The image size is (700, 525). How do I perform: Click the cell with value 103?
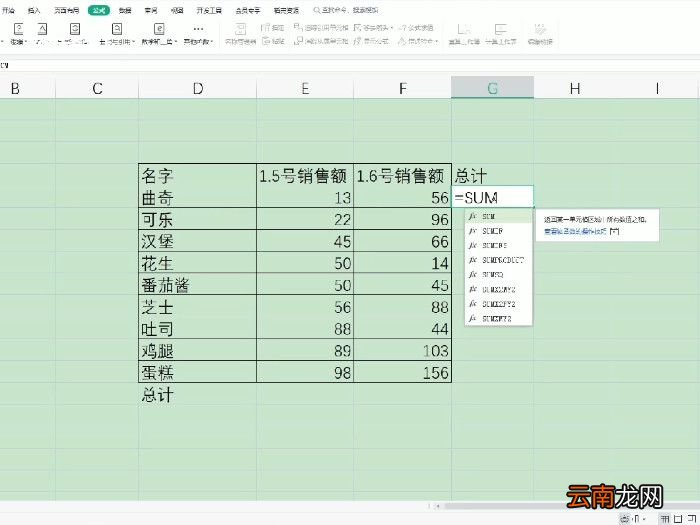[x=402, y=350]
